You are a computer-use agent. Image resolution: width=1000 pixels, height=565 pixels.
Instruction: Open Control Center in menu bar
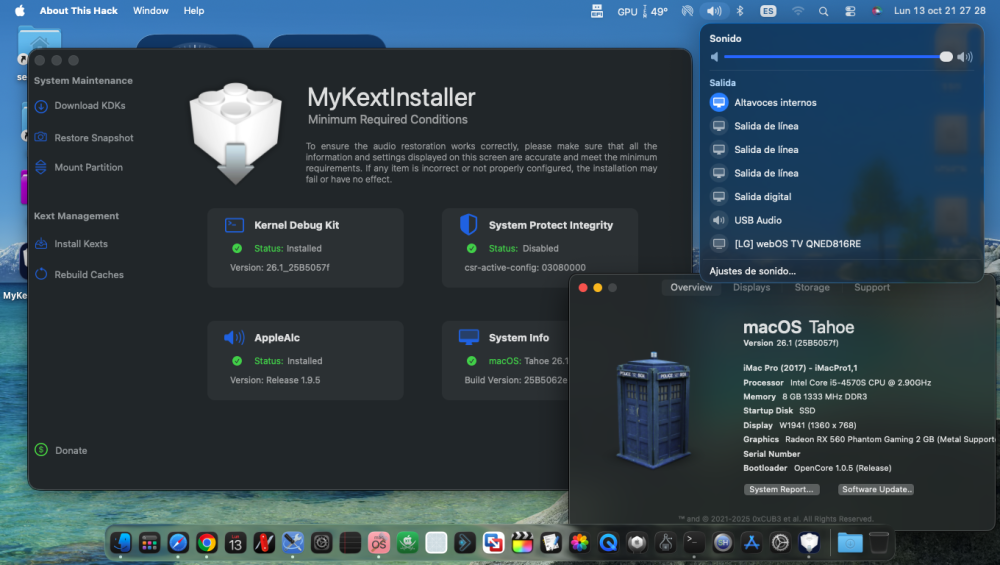coord(850,11)
